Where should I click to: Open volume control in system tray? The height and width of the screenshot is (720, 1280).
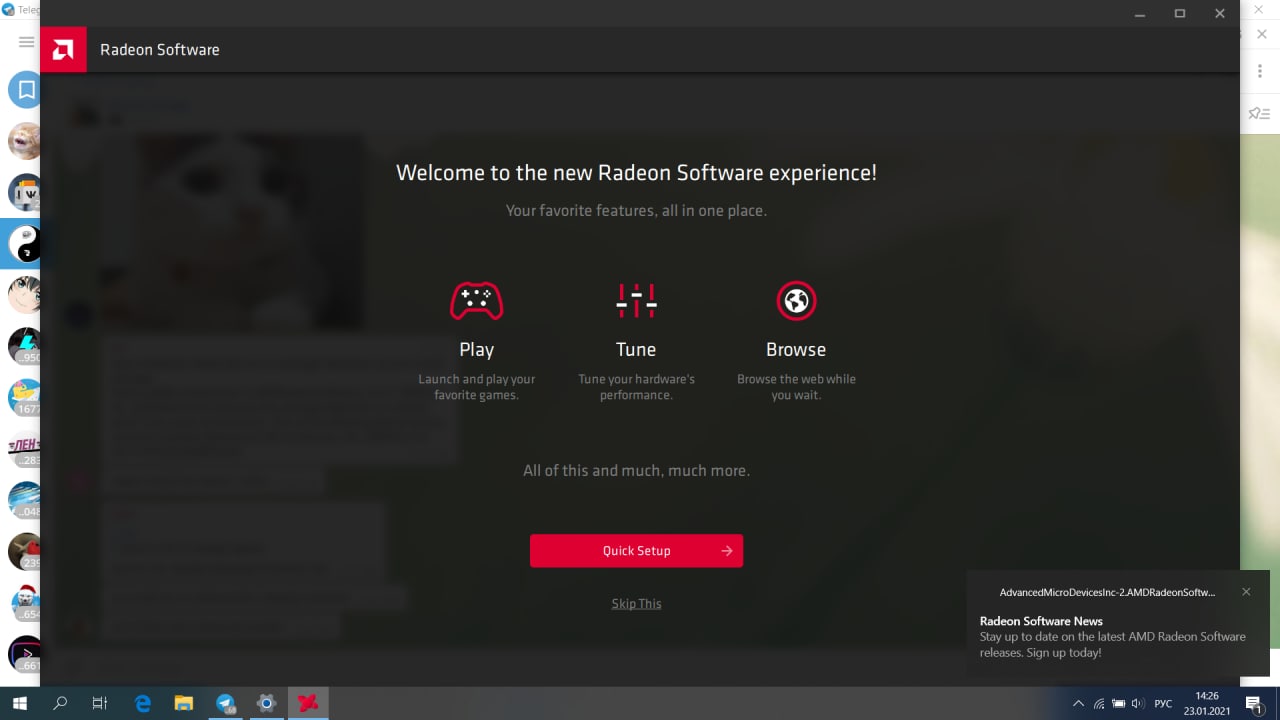coord(1137,703)
